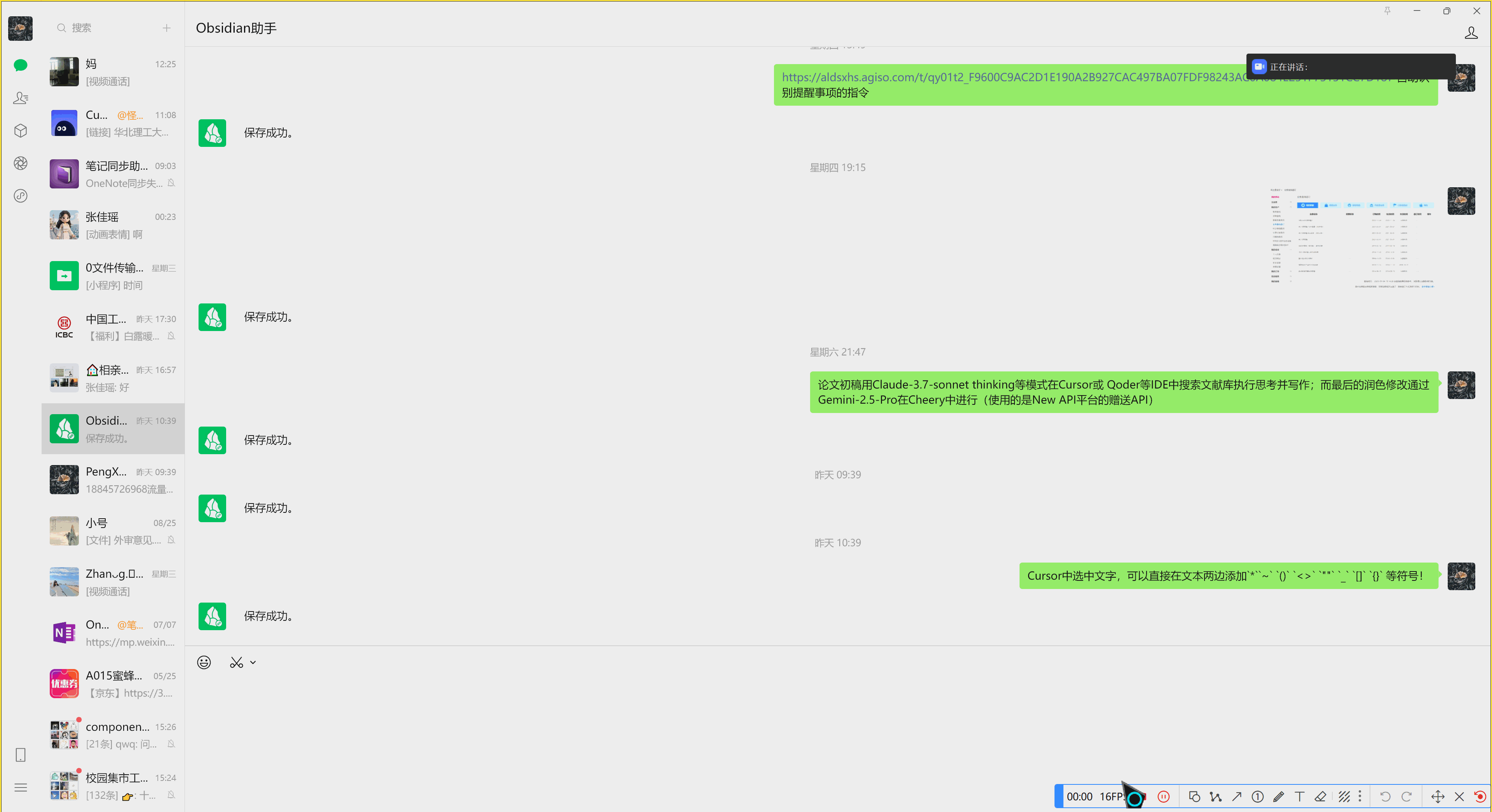
Task: Open the 中国工... ICBC chat
Action: 113,327
